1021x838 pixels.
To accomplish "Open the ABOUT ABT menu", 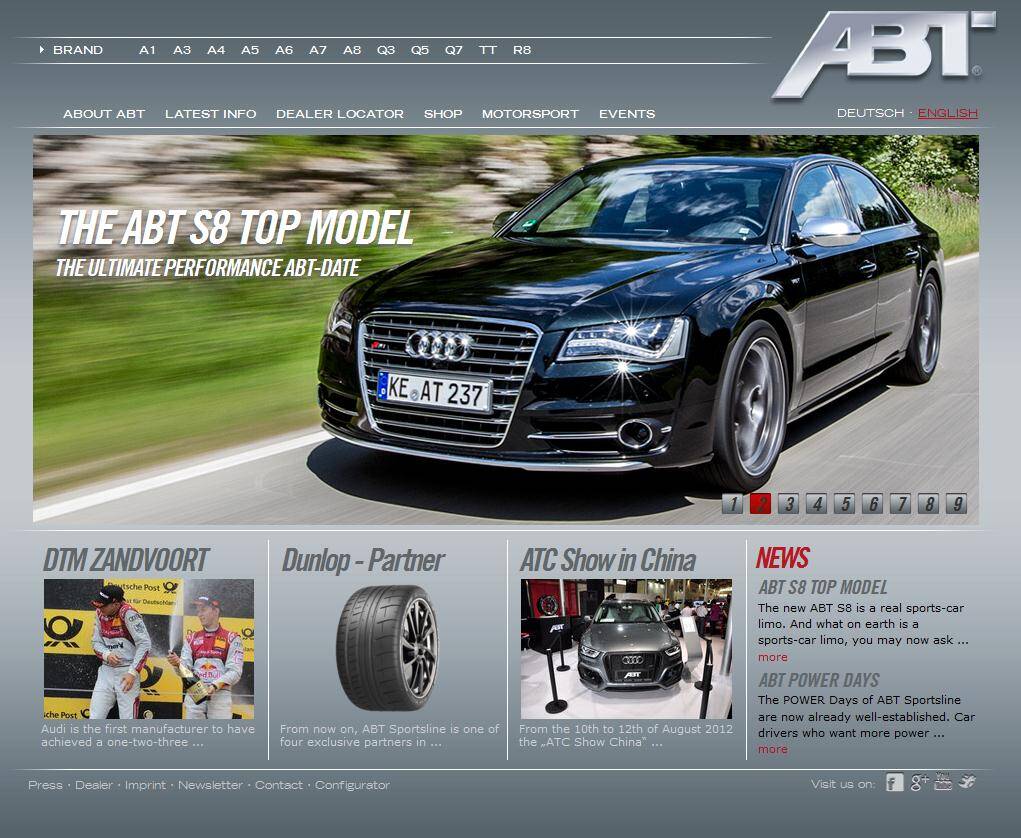I will 104,114.
